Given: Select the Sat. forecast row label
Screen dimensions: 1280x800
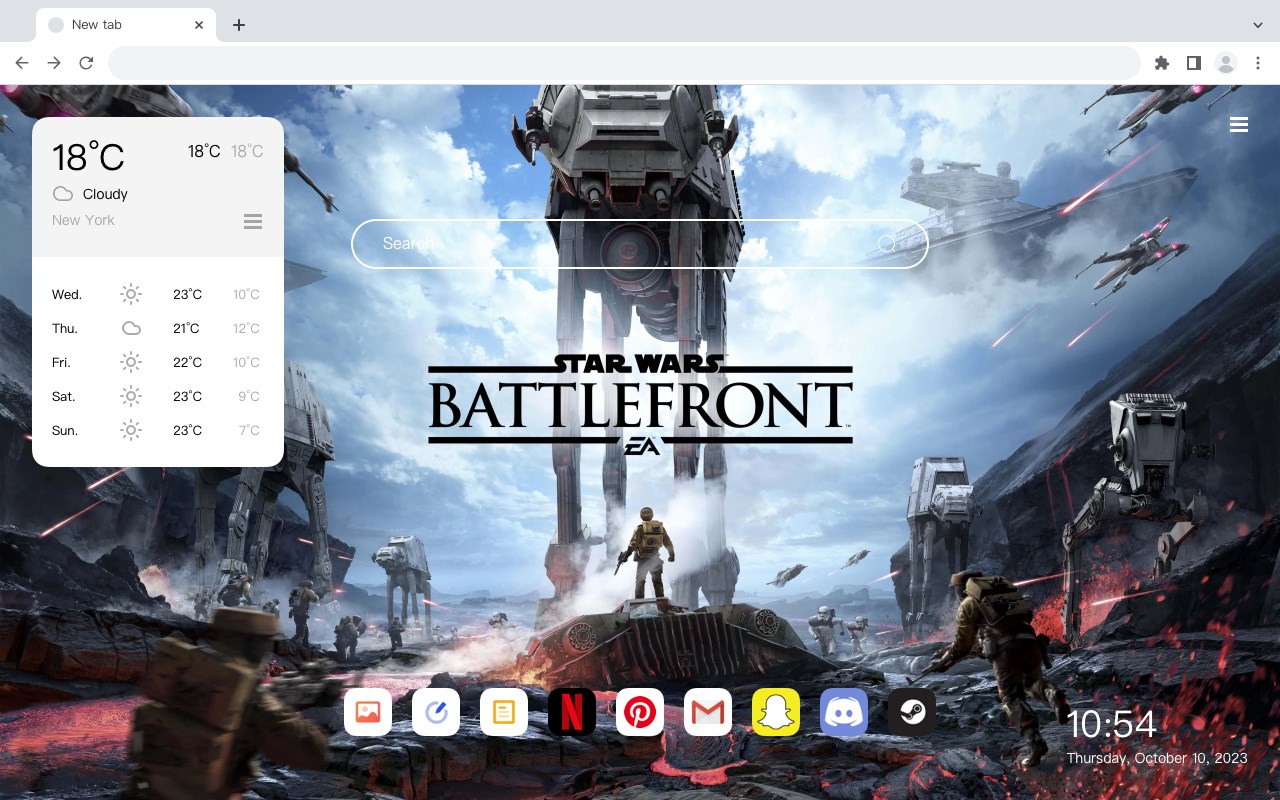Looking at the screenshot, I should 64,396.
